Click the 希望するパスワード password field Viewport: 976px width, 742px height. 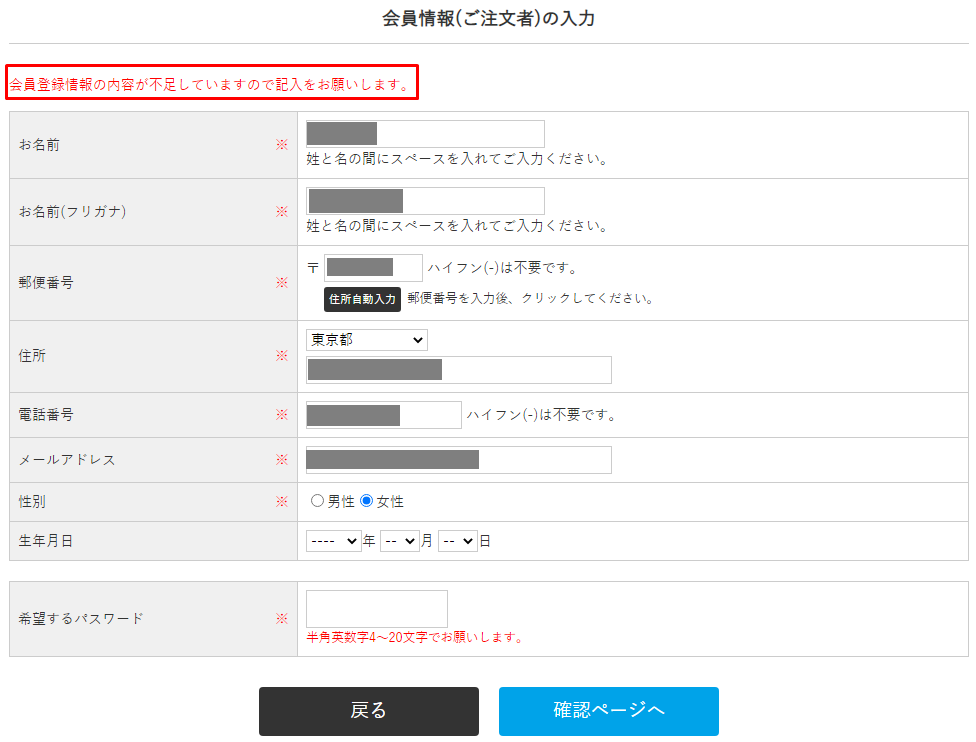(x=376, y=608)
